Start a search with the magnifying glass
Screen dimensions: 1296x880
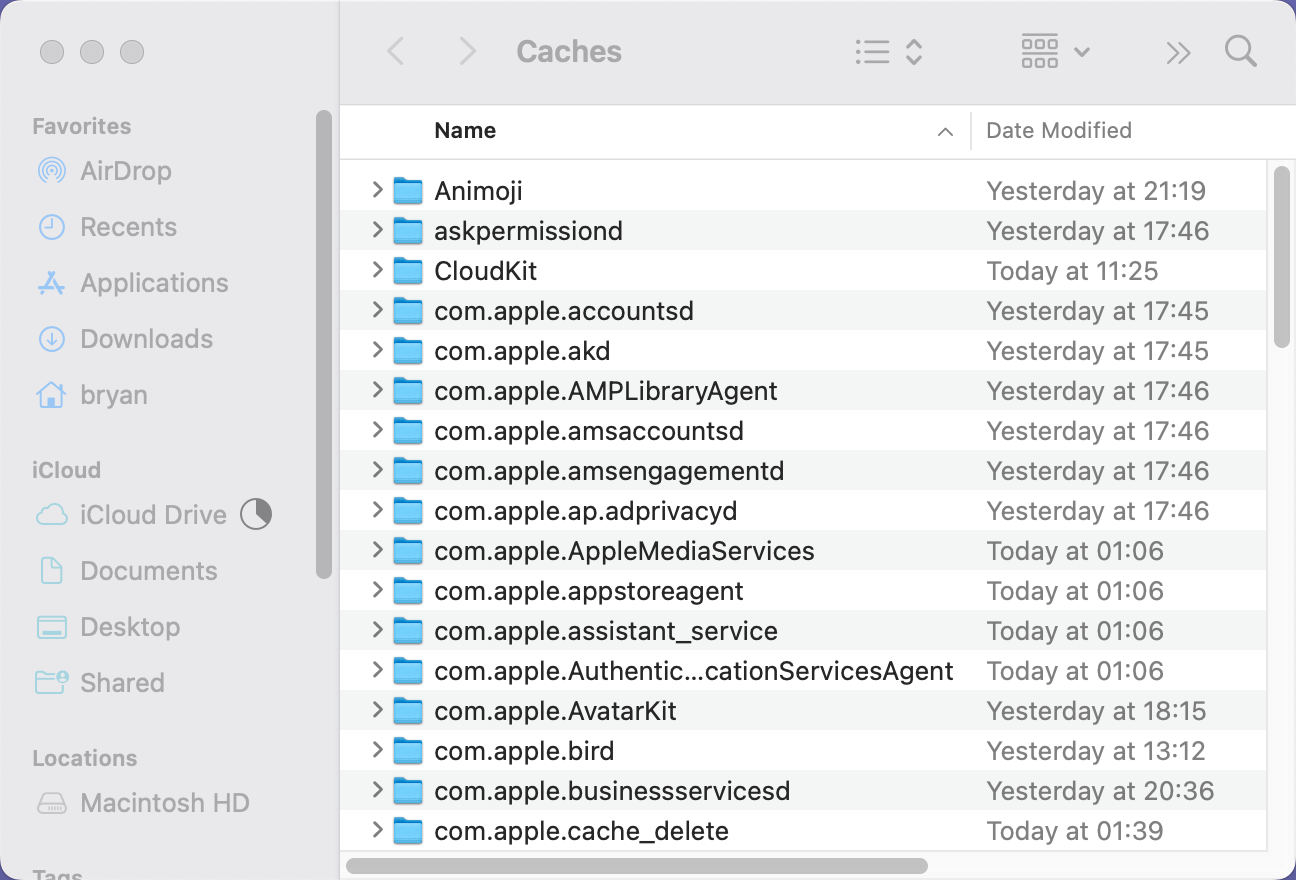coord(1240,51)
